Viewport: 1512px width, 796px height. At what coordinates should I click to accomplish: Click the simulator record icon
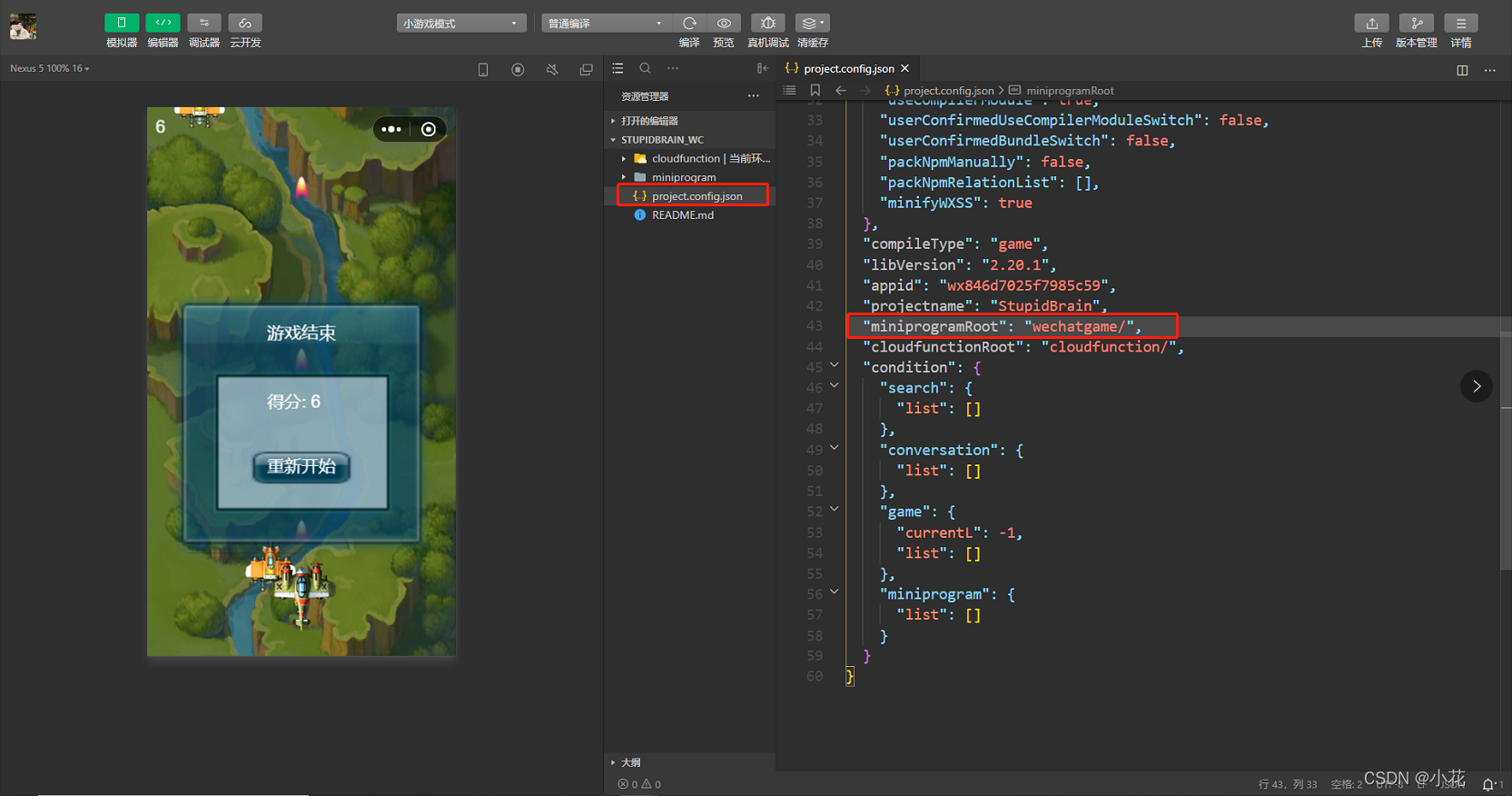pyautogui.click(x=518, y=69)
